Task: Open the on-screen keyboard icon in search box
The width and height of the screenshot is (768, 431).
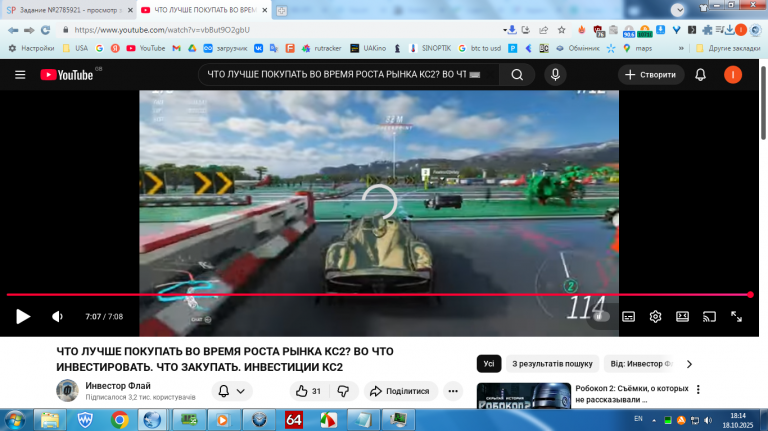Action: tap(475, 75)
